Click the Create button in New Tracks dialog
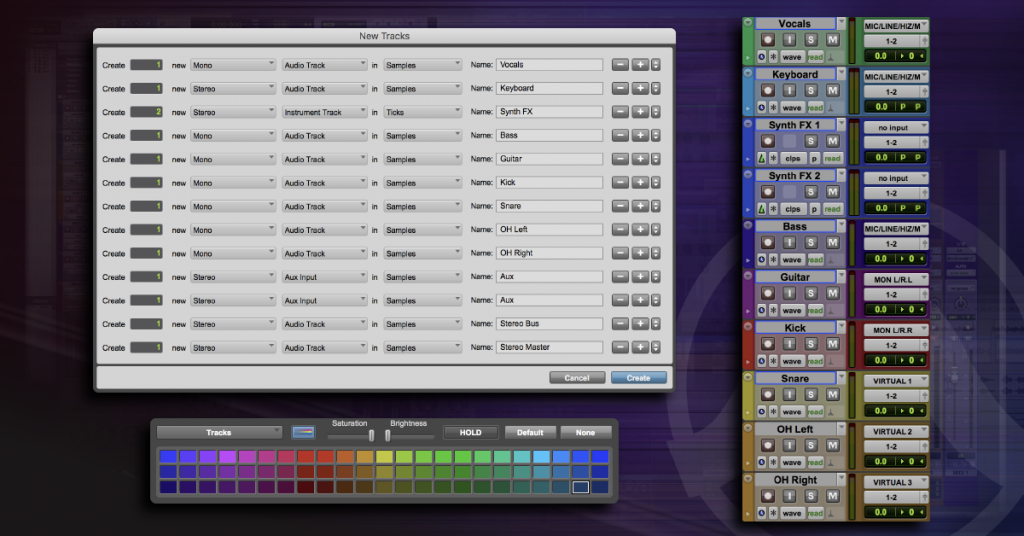 click(638, 378)
